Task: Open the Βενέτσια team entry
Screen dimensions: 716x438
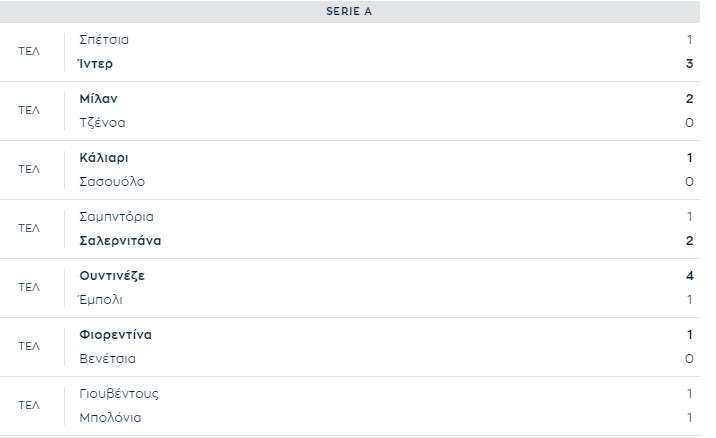Action: [107, 359]
